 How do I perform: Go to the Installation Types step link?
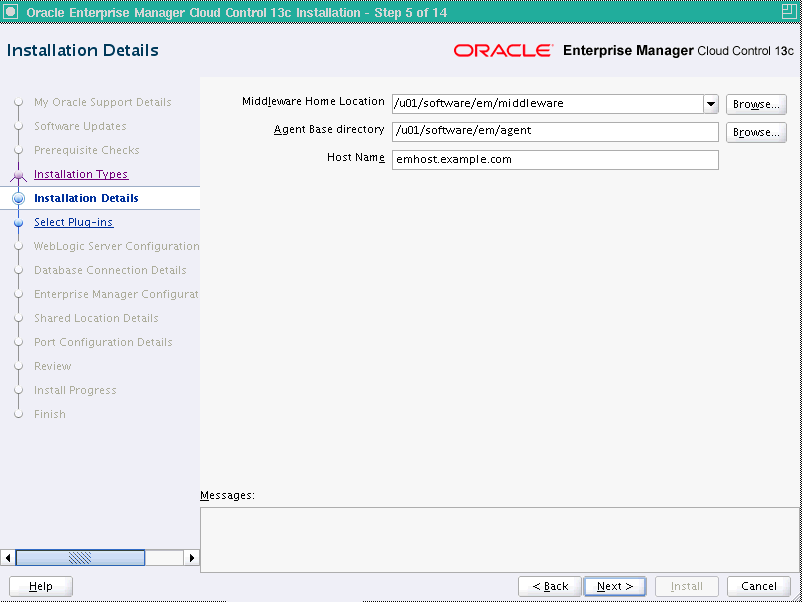(x=81, y=174)
